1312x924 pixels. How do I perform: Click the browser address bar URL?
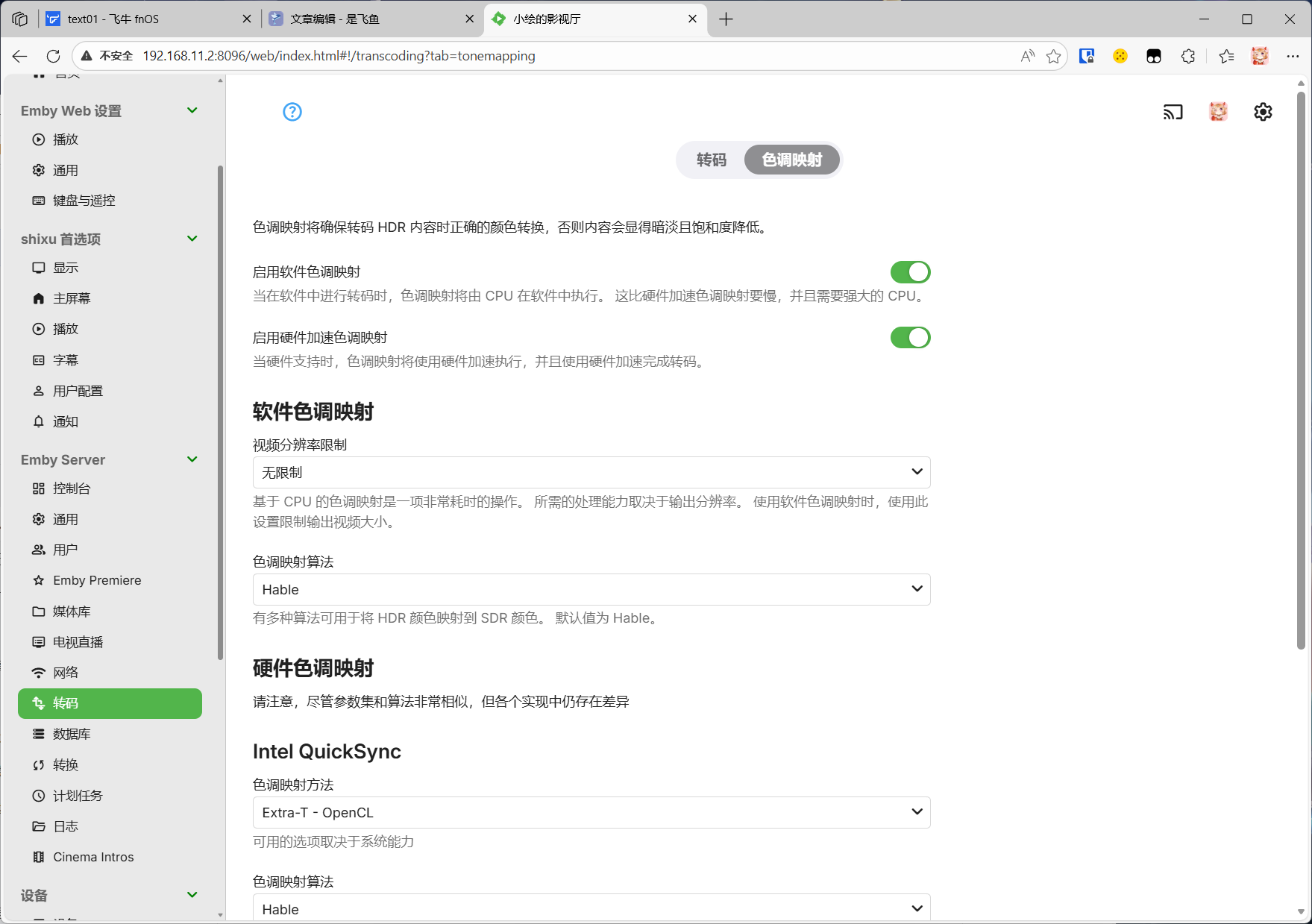[x=339, y=56]
